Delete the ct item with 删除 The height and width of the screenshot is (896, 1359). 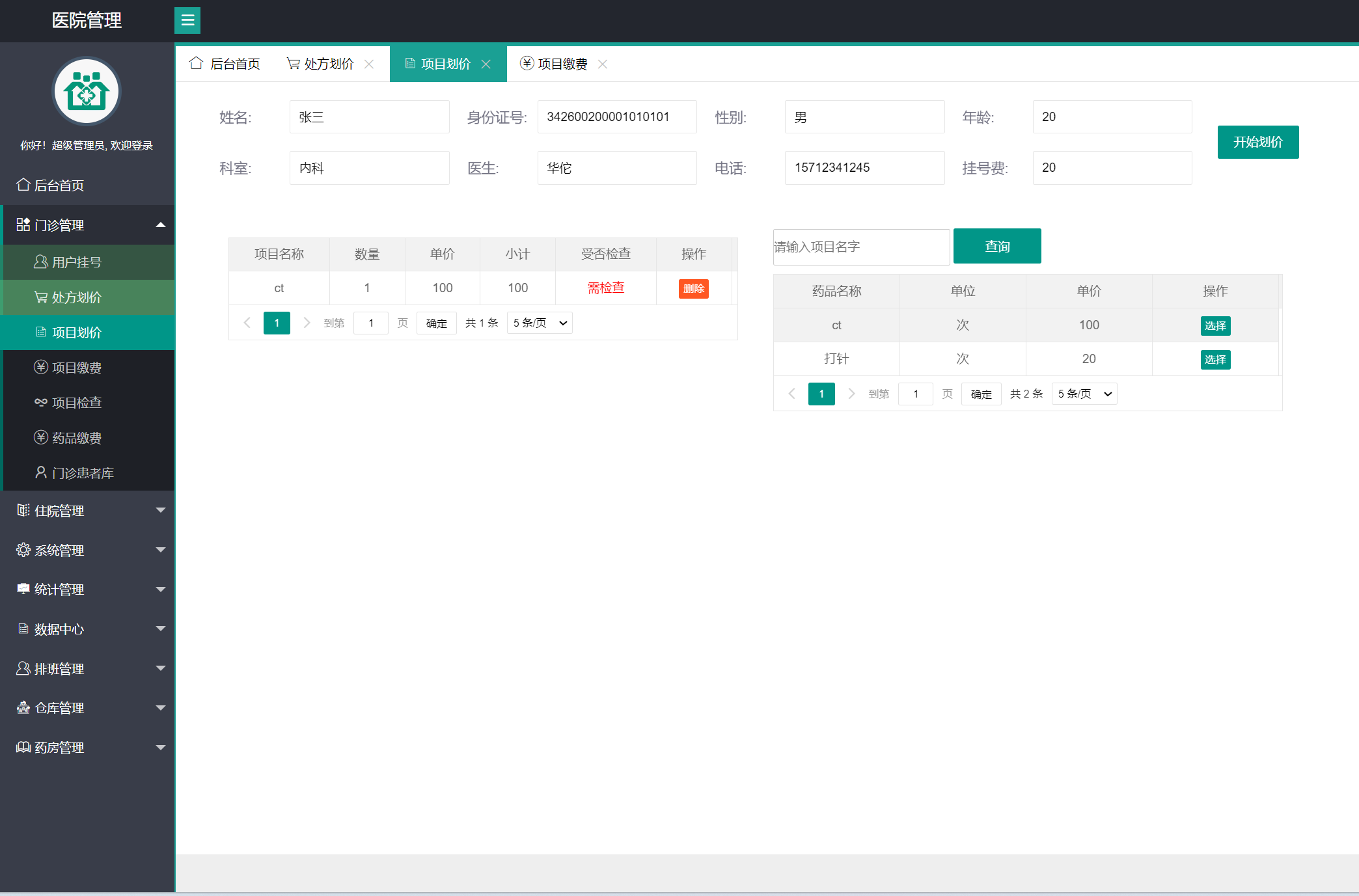point(693,289)
